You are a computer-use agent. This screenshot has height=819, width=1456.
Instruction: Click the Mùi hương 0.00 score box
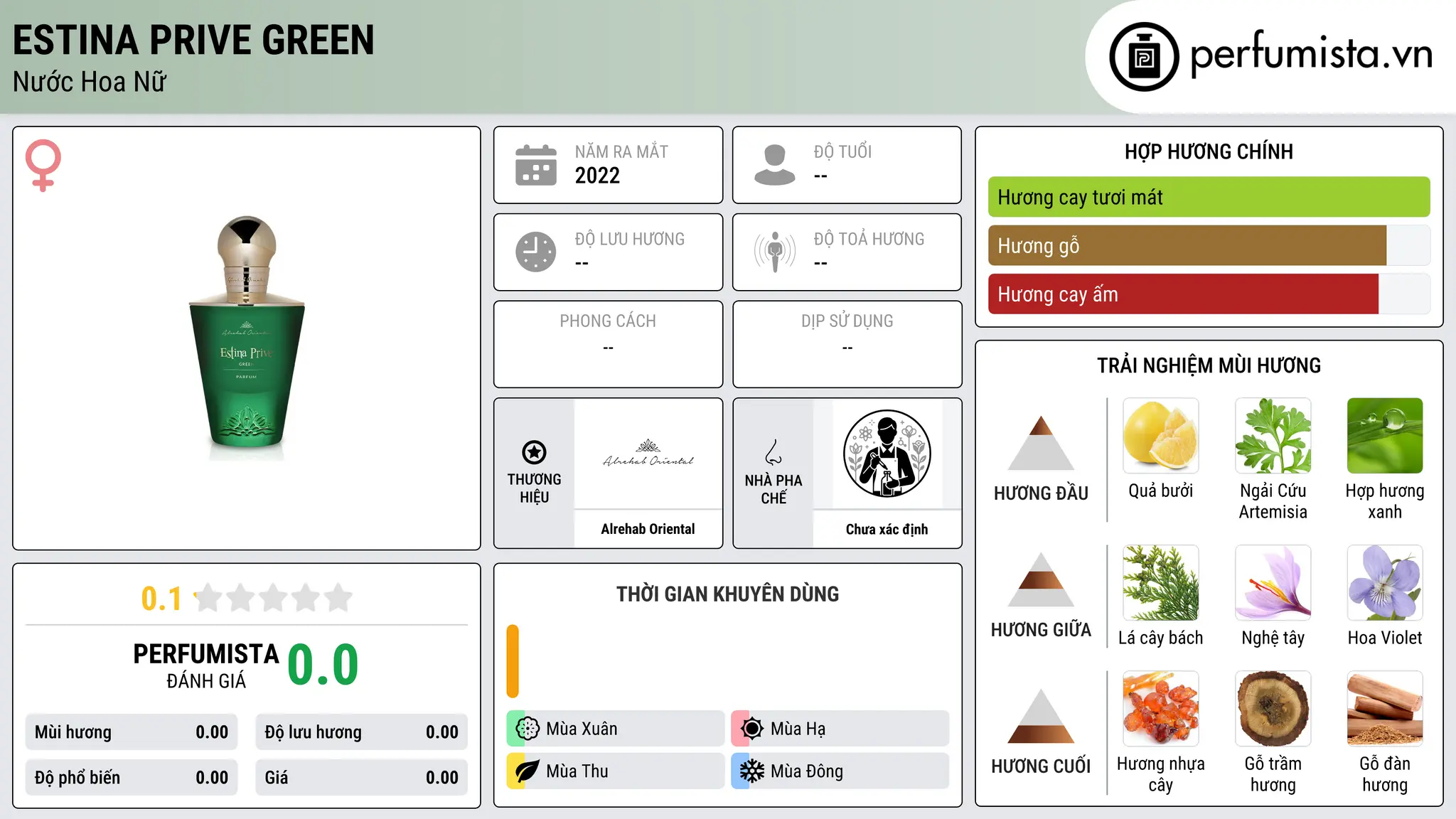click(132, 732)
